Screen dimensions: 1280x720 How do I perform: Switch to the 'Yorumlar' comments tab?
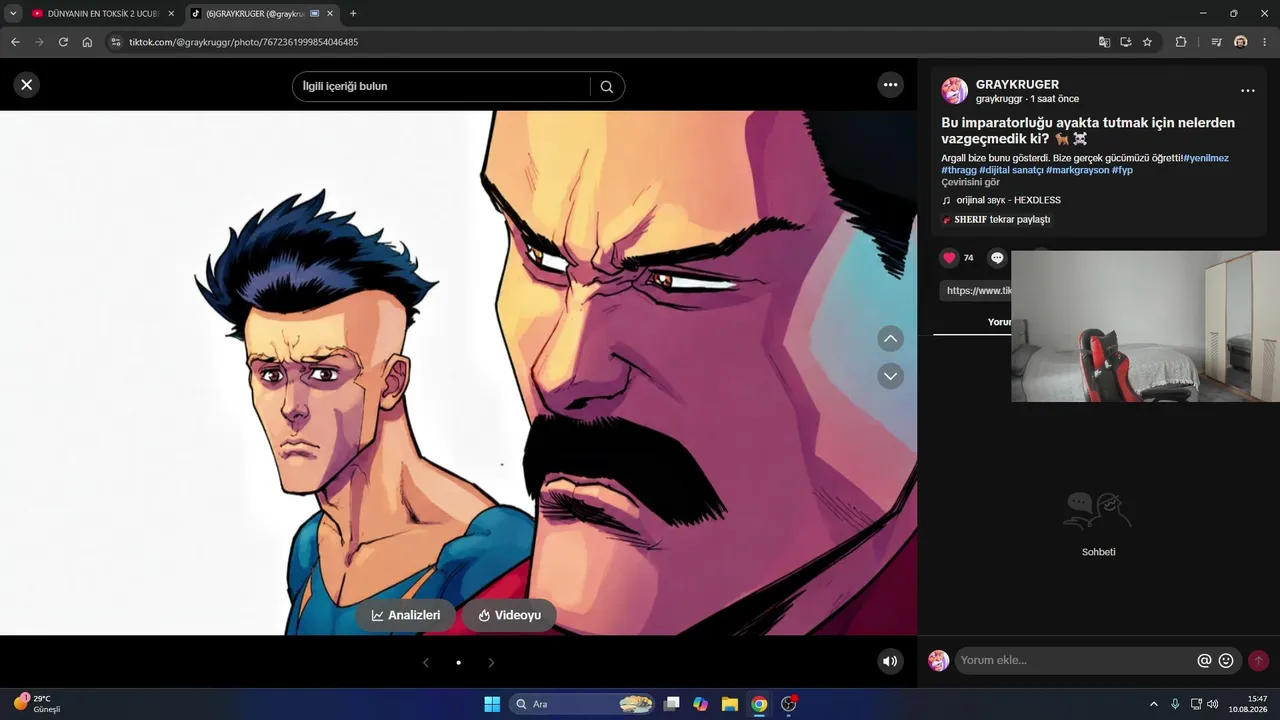coord(999,322)
